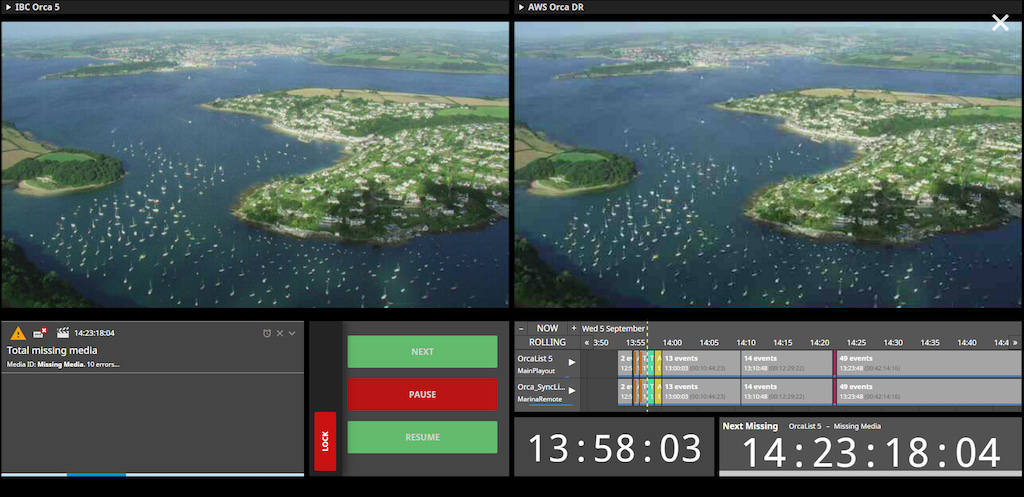Image resolution: width=1024 pixels, height=497 pixels.
Task: Select 14 events block in Orca_SyncLi row
Action: click(x=786, y=392)
